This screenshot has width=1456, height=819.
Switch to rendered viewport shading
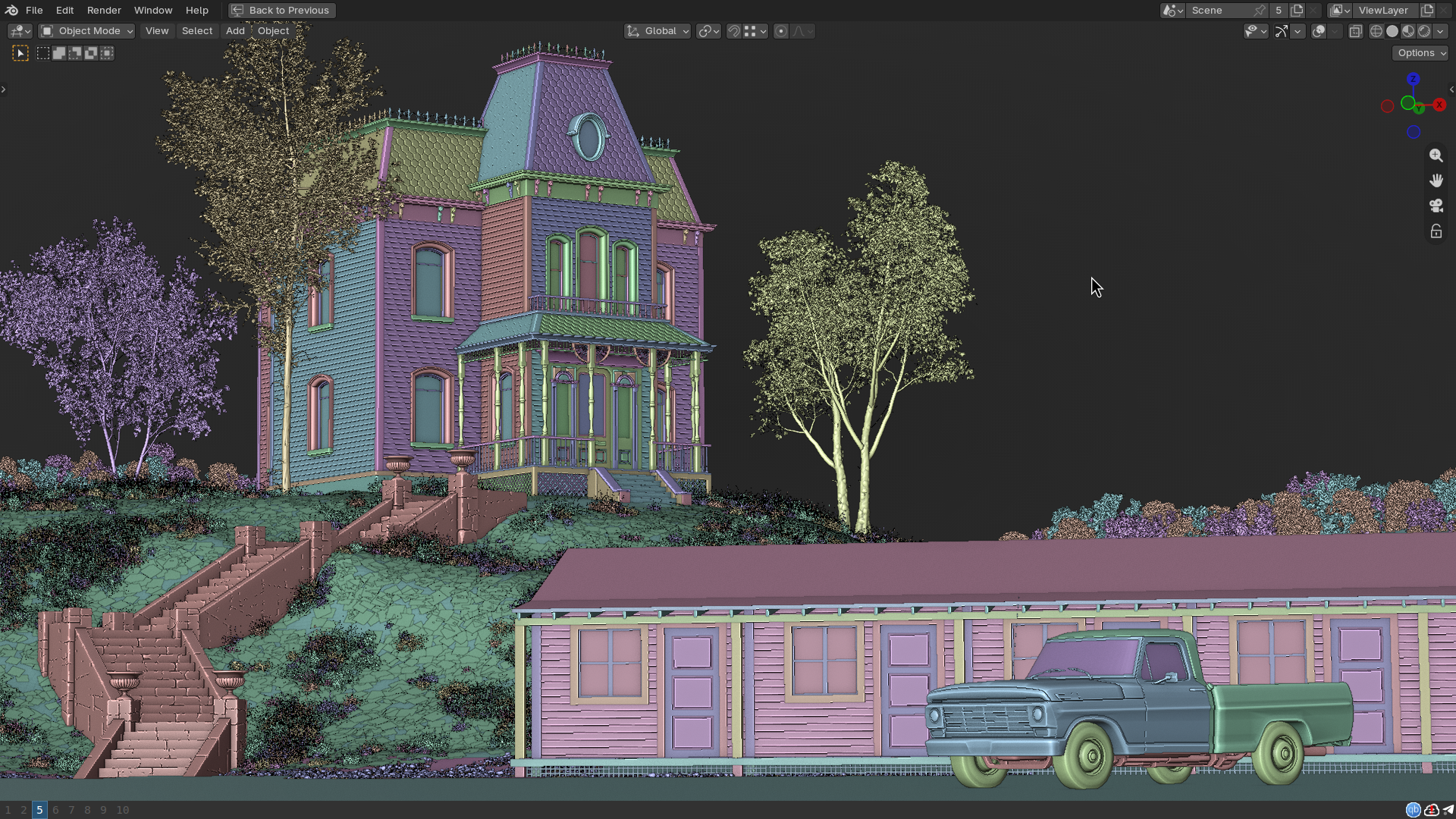pos(1424,31)
